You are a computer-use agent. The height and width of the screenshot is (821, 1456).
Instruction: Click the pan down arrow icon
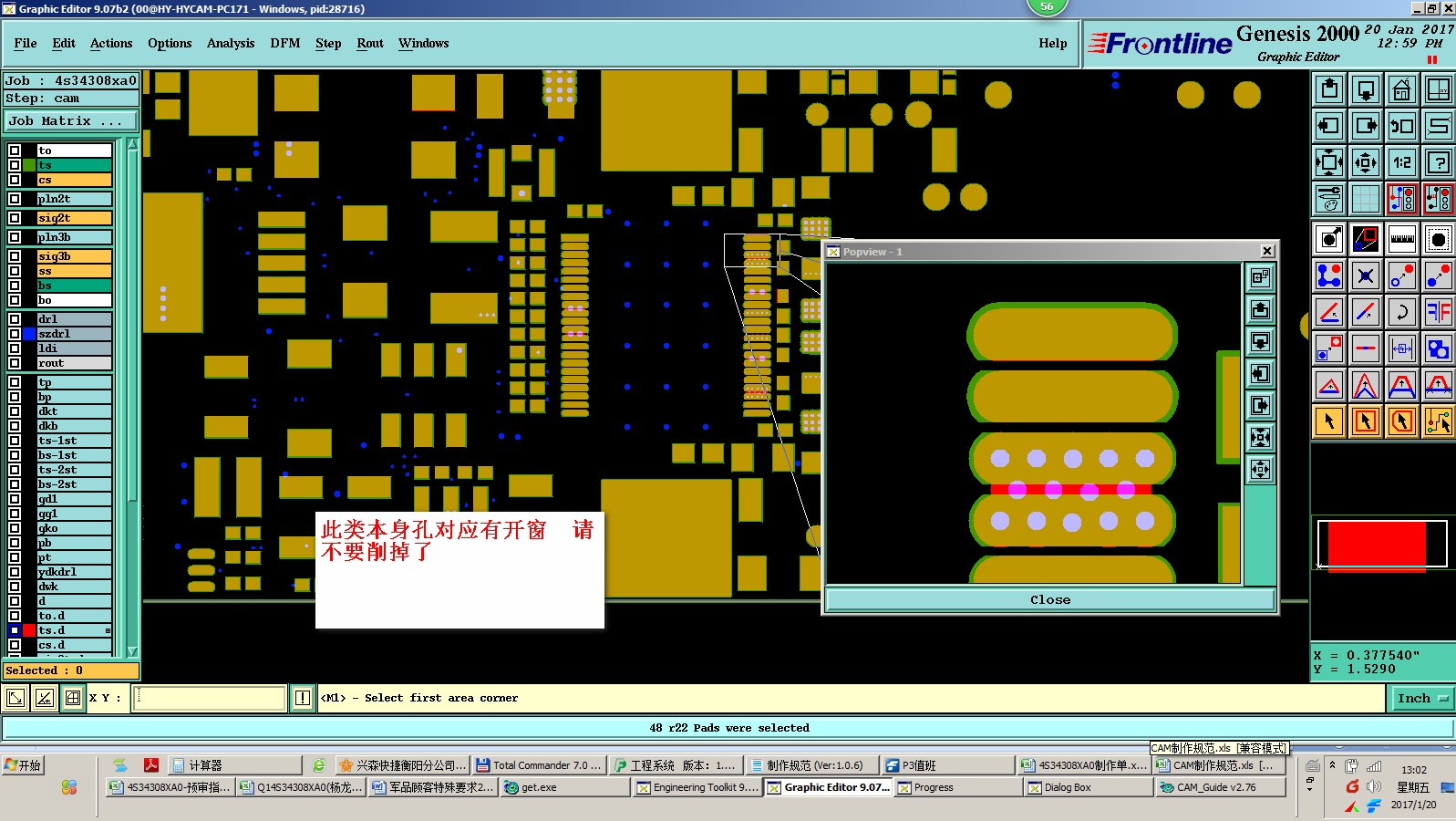[x=1366, y=89]
